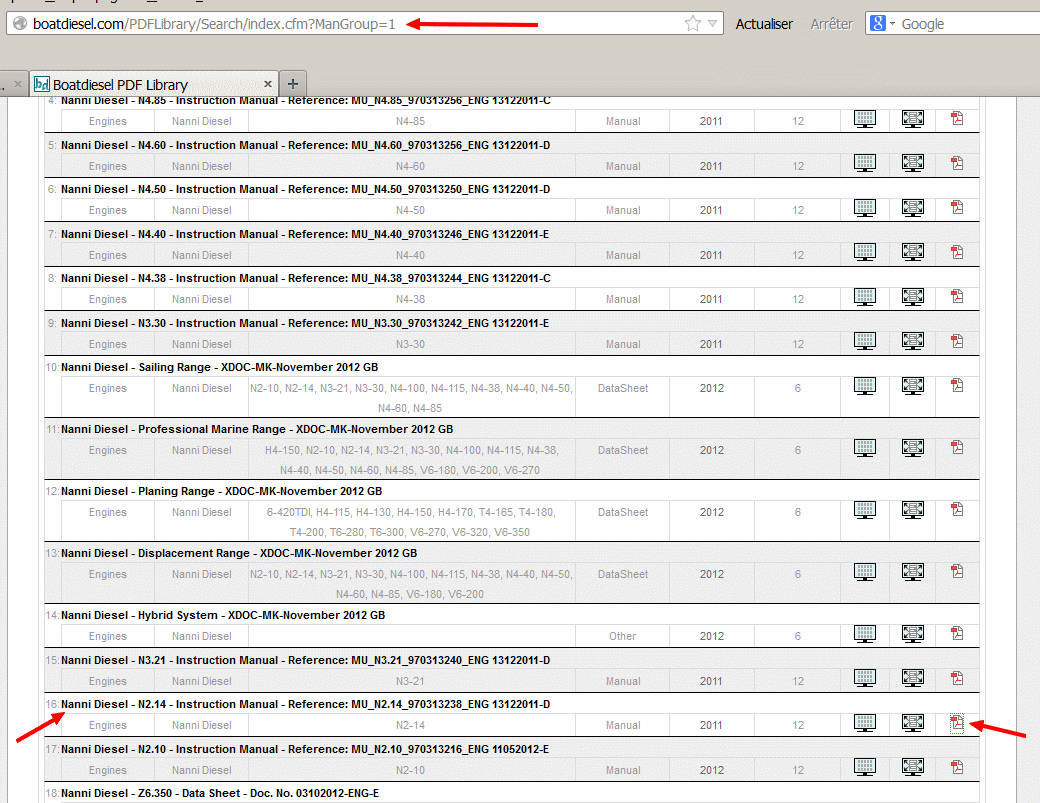Open N4.60 manual in screen viewer

865,163
